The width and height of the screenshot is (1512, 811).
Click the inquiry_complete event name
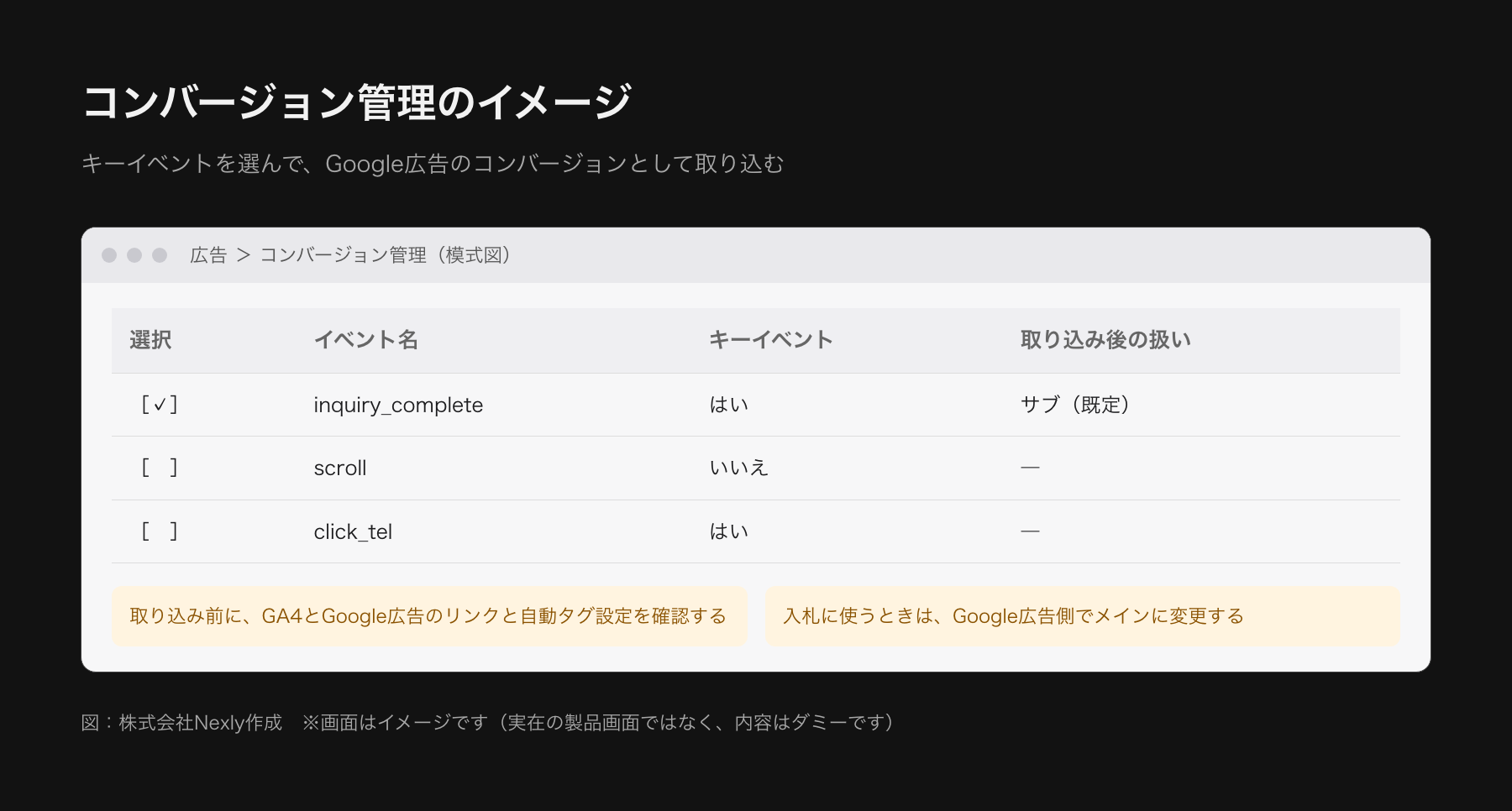(398, 405)
